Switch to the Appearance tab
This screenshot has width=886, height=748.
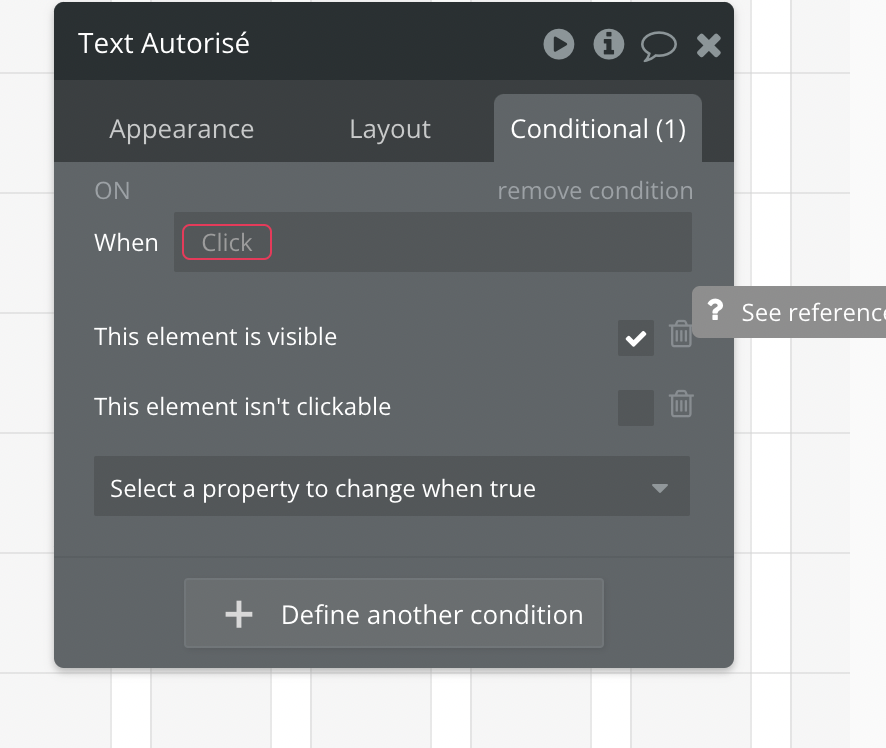point(181,129)
